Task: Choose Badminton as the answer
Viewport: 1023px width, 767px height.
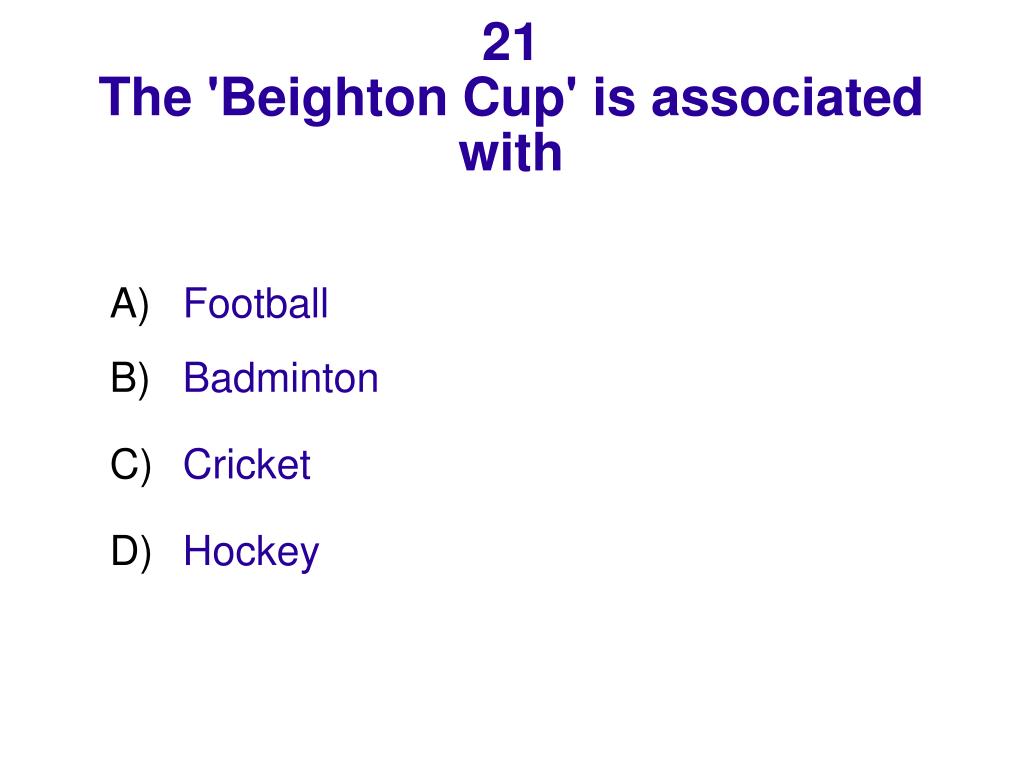Action: pyautogui.click(x=281, y=378)
